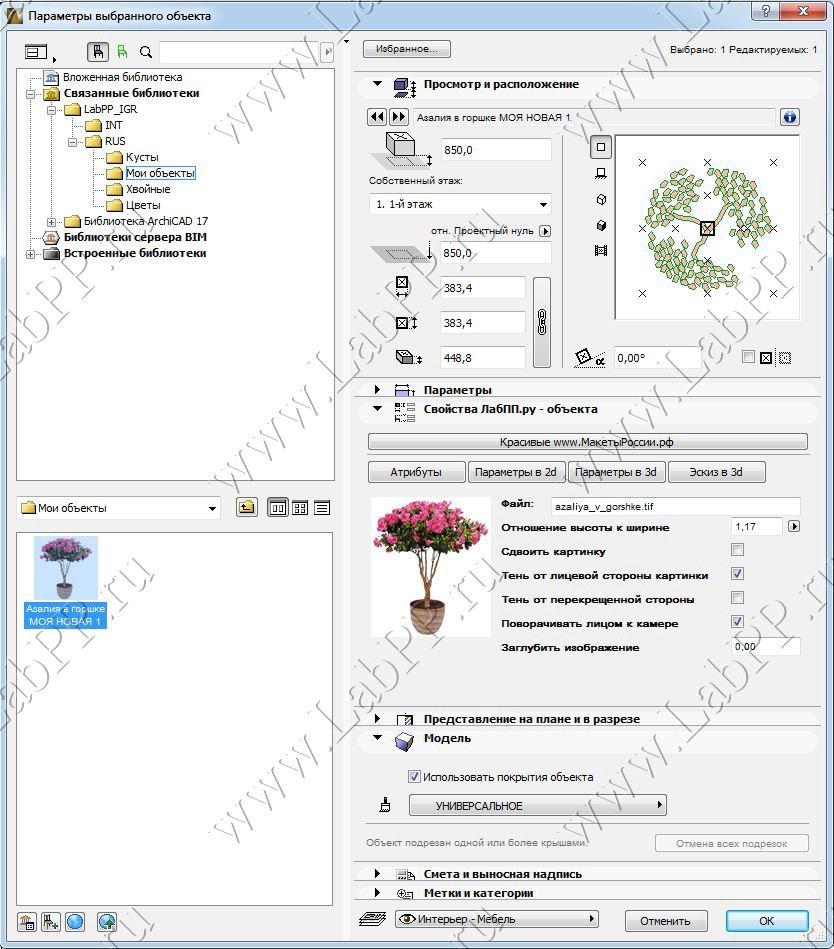Collapse Свойства ЛабПП.ру - объекта section
The image size is (834, 949).
pos(377,409)
